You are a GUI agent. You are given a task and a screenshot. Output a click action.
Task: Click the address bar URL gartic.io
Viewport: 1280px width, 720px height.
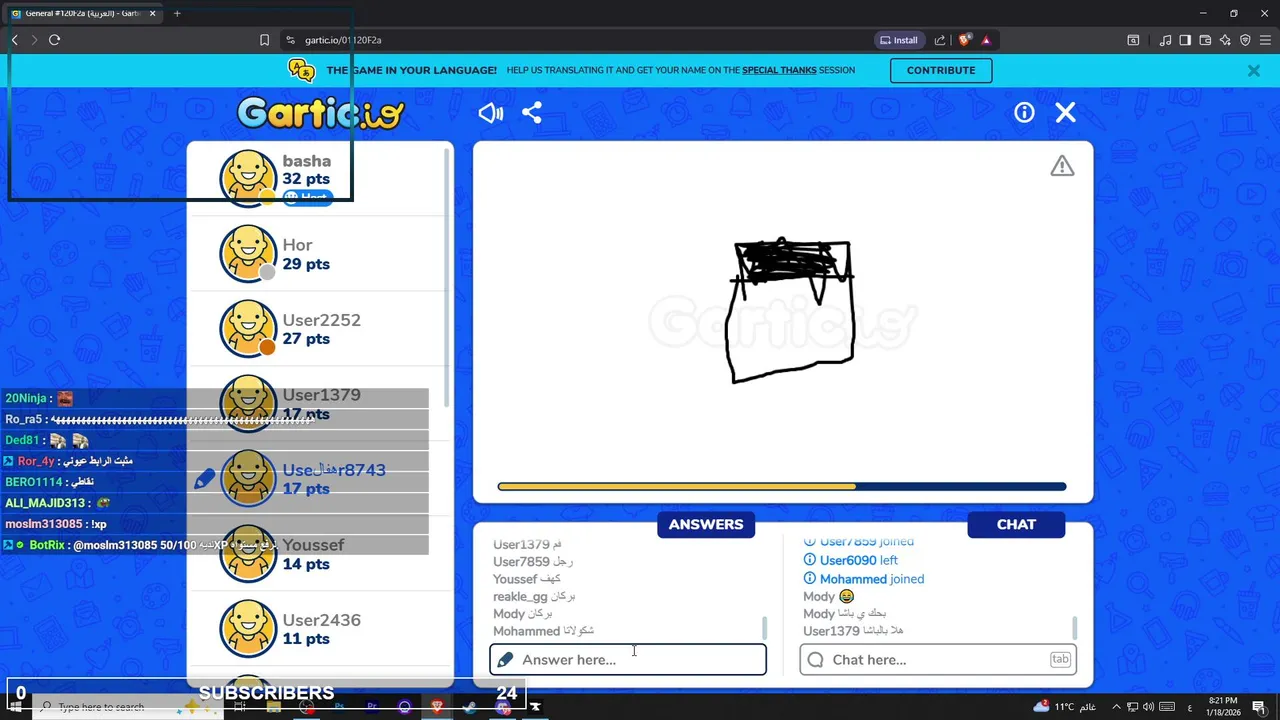(343, 40)
